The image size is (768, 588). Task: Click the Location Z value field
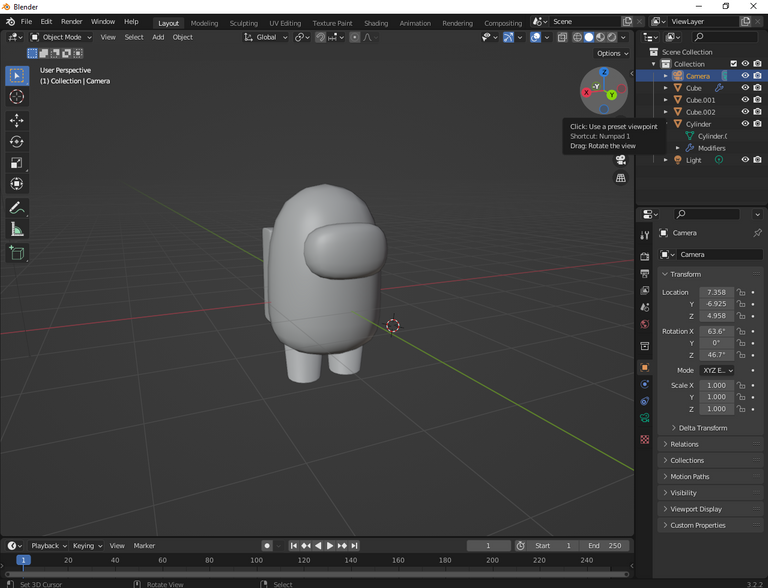click(717, 316)
